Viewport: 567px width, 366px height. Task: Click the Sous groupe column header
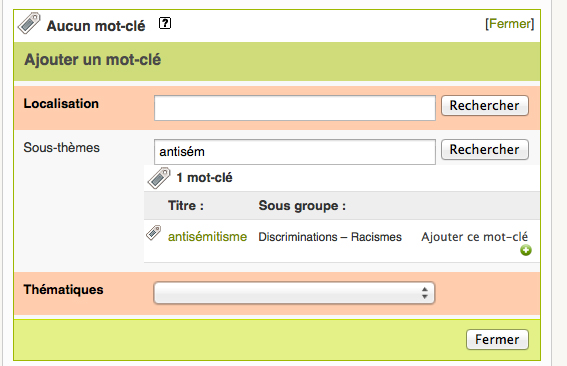(x=302, y=206)
